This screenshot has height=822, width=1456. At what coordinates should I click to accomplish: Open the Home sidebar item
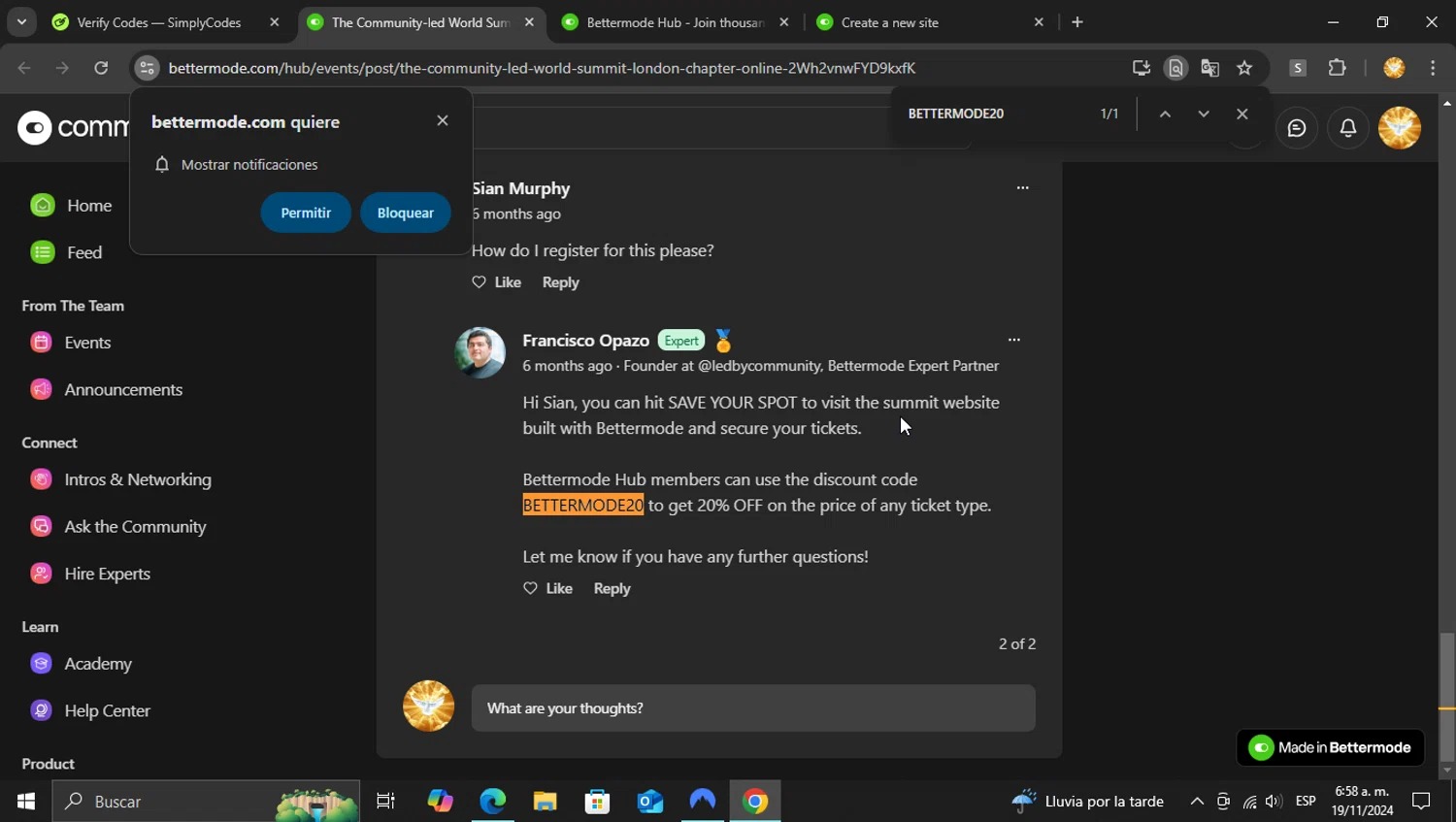(71, 206)
